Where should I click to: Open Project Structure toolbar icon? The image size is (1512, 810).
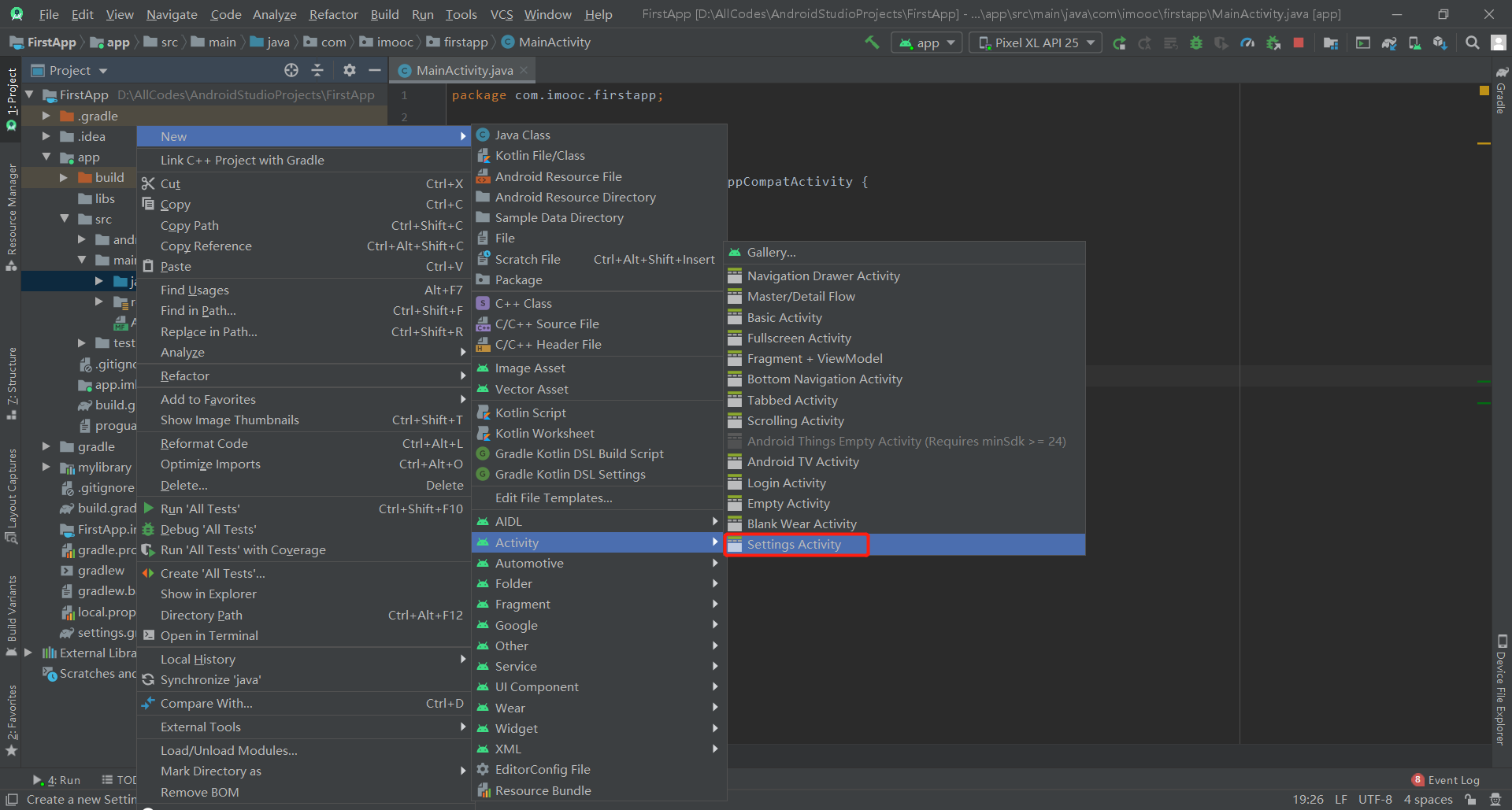point(1331,43)
